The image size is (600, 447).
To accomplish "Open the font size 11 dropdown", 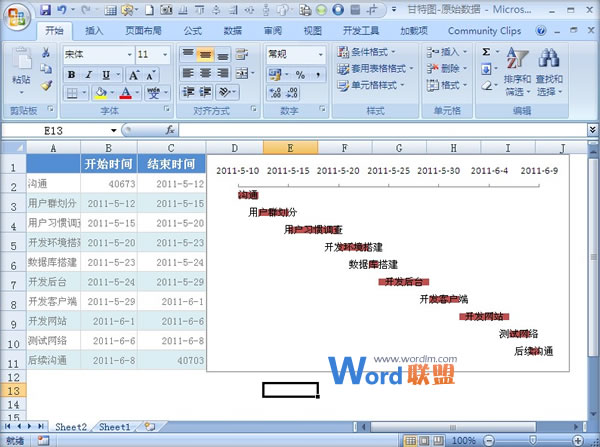I will point(165,55).
